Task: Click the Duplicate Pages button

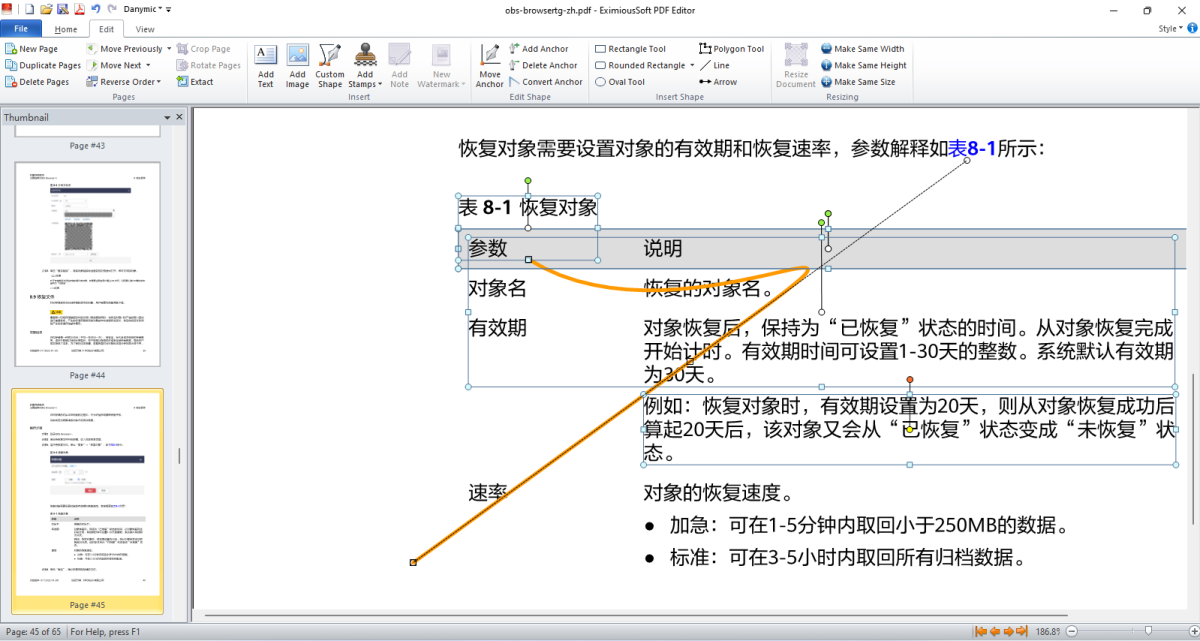Action: (43, 65)
